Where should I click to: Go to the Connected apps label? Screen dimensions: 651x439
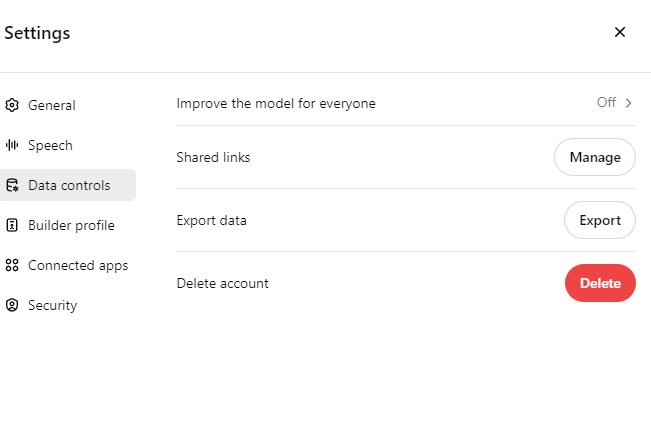click(78, 265)
